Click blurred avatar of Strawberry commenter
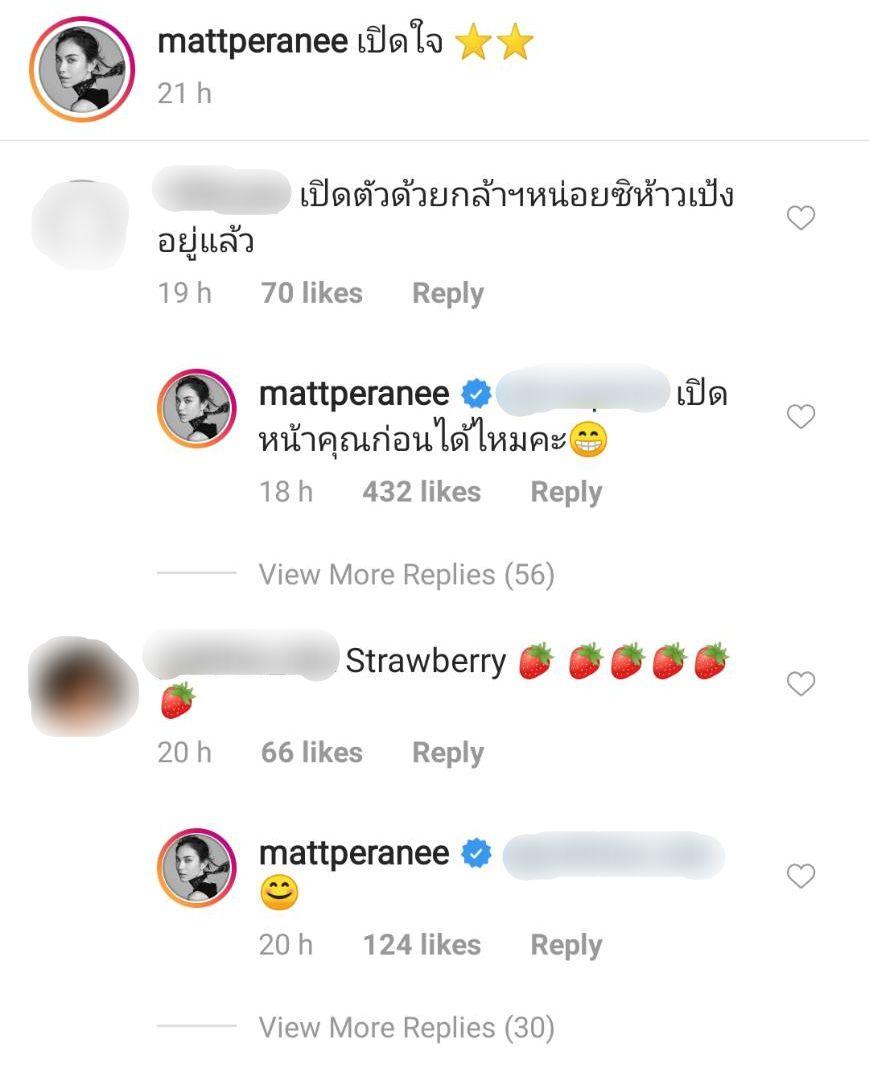The height and width of the screenshot is (1075, 869). [83, 686]
